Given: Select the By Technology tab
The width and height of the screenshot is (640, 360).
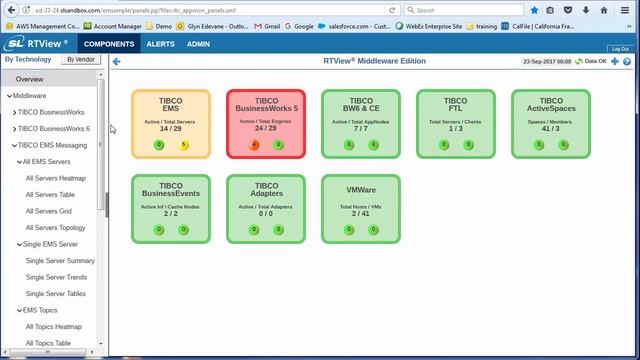Looking at the screenshot, I should coord(28,60).
